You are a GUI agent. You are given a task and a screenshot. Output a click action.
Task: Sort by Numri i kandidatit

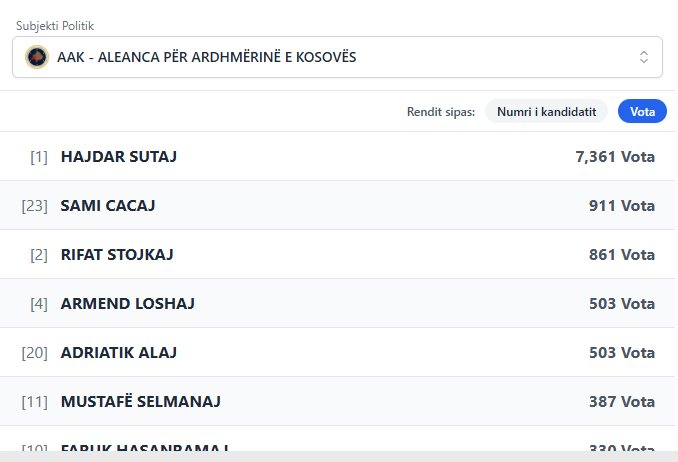point(546,112)
